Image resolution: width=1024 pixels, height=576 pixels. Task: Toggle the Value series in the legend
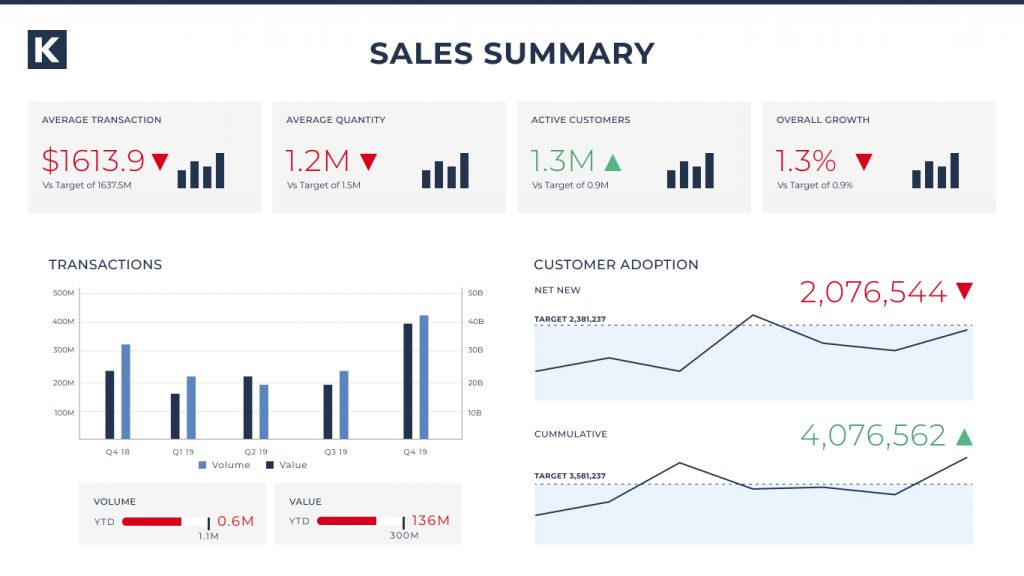click(x=289, y=464)
